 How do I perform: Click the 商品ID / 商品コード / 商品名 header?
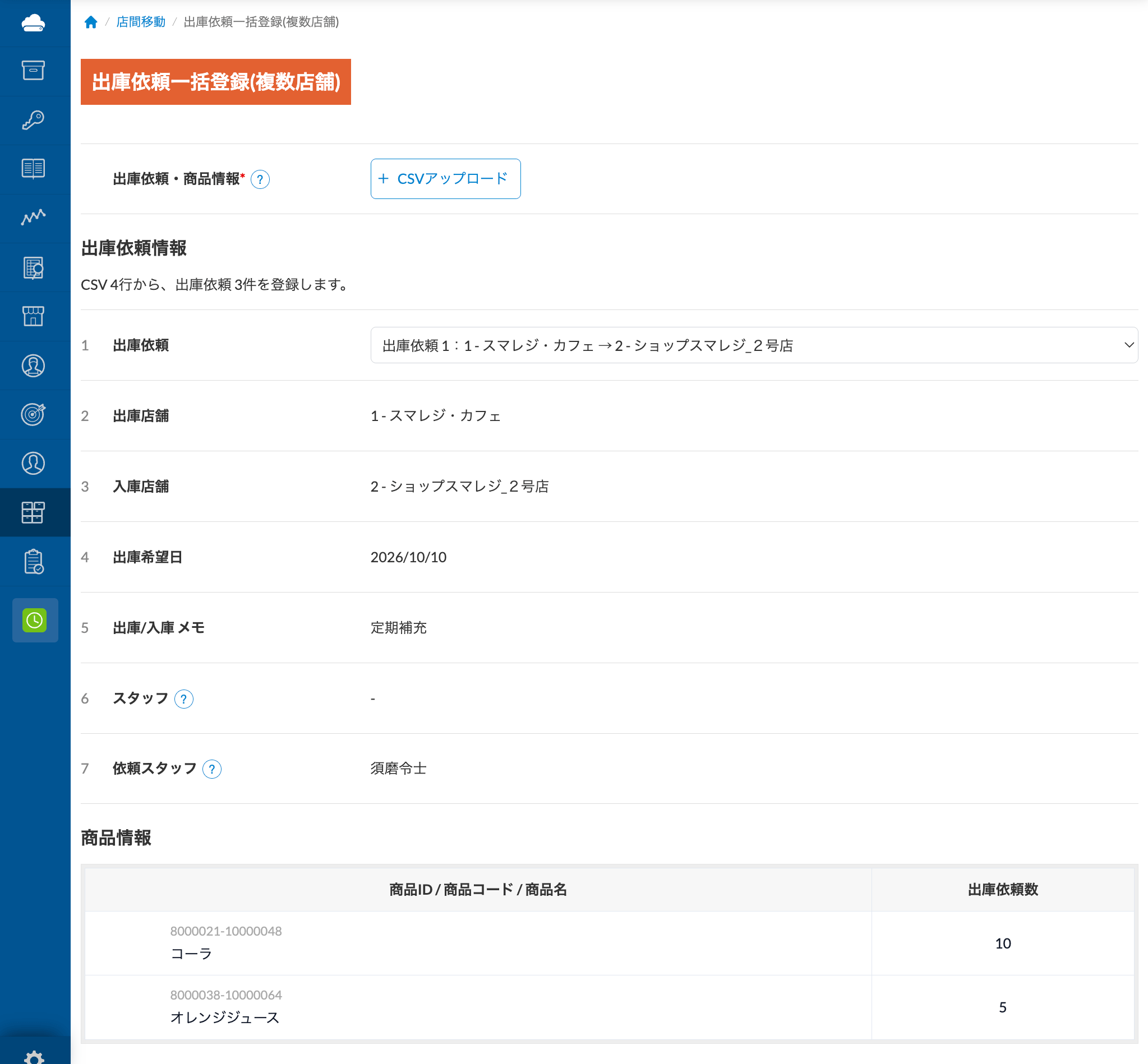[x=478, y=890]
